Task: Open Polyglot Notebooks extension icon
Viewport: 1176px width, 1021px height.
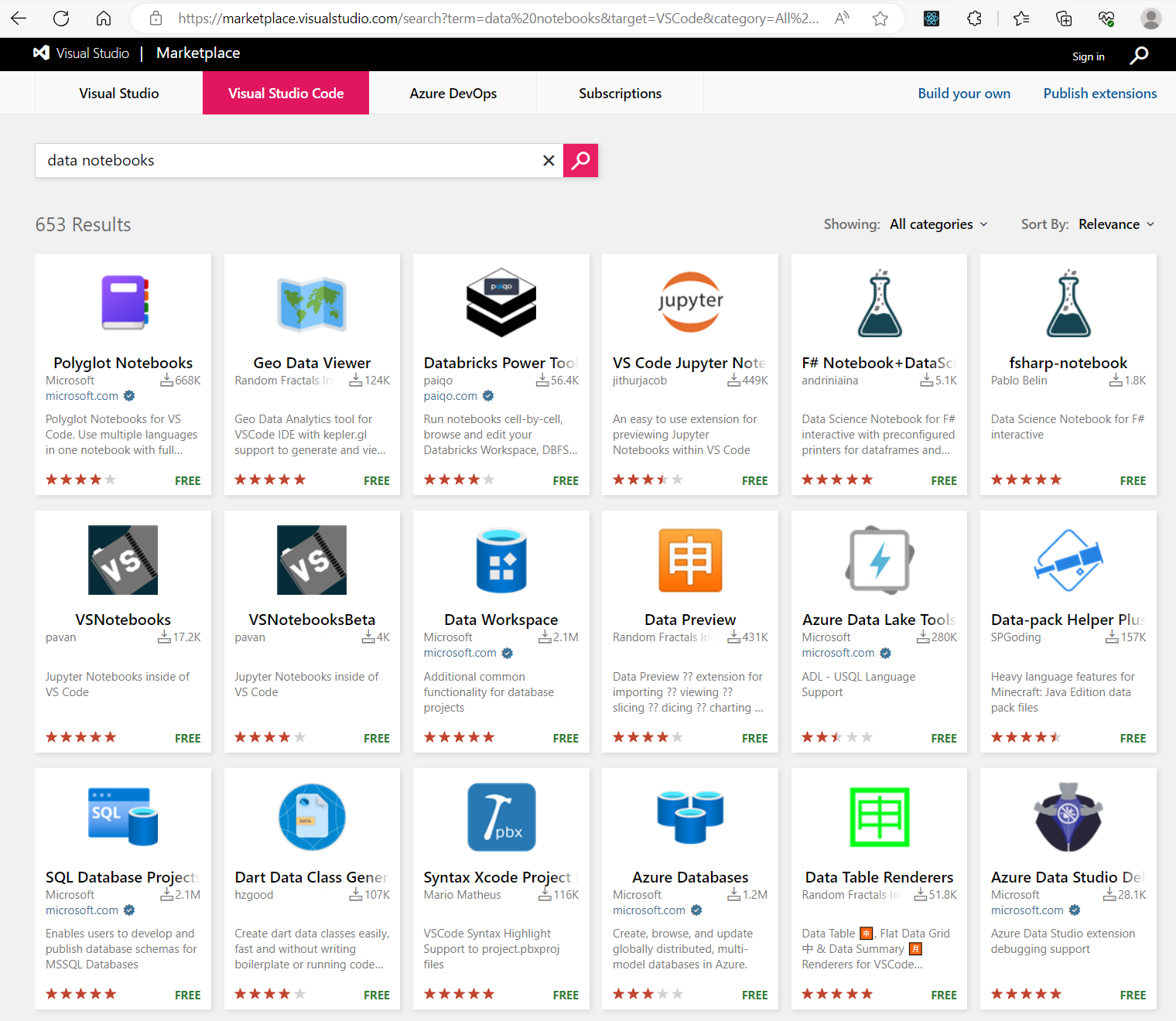Action: tap(123, 302)
